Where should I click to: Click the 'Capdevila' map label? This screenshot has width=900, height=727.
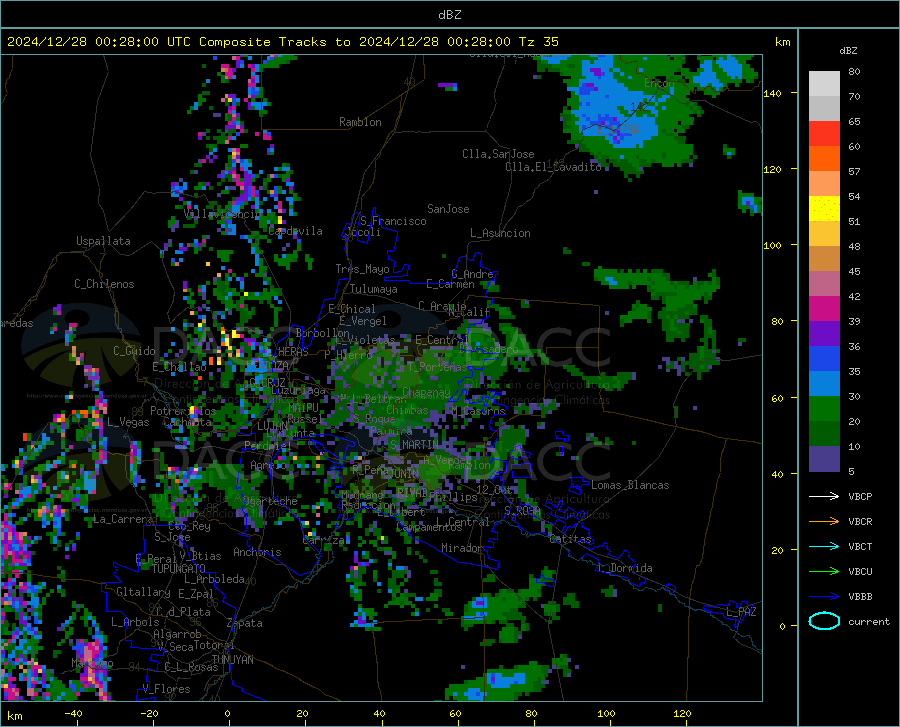pos(295,231)
